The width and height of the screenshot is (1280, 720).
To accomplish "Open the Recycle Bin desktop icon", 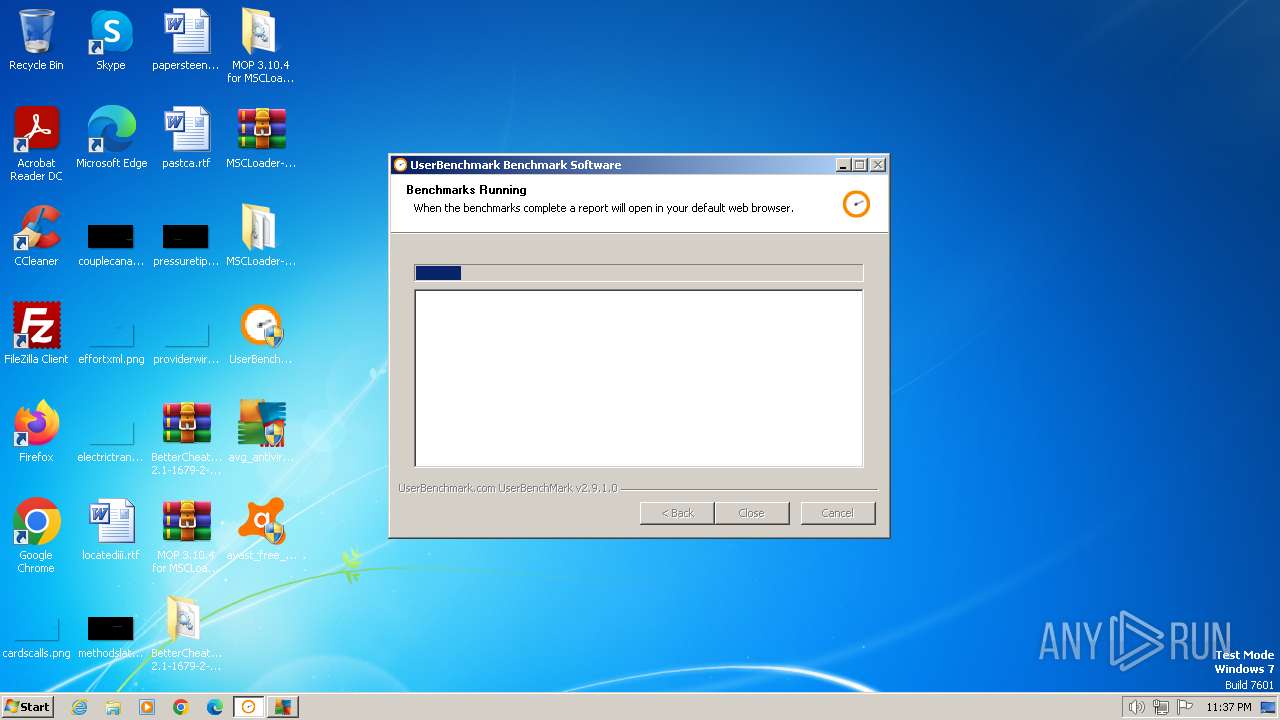I will pos(36,40).
